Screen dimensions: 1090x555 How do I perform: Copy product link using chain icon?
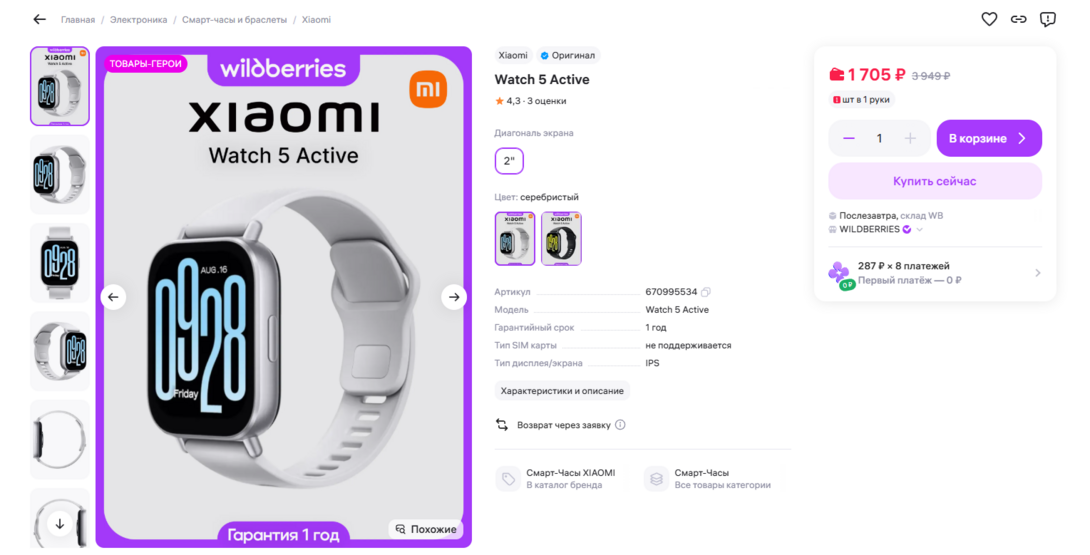(1018, 19)
